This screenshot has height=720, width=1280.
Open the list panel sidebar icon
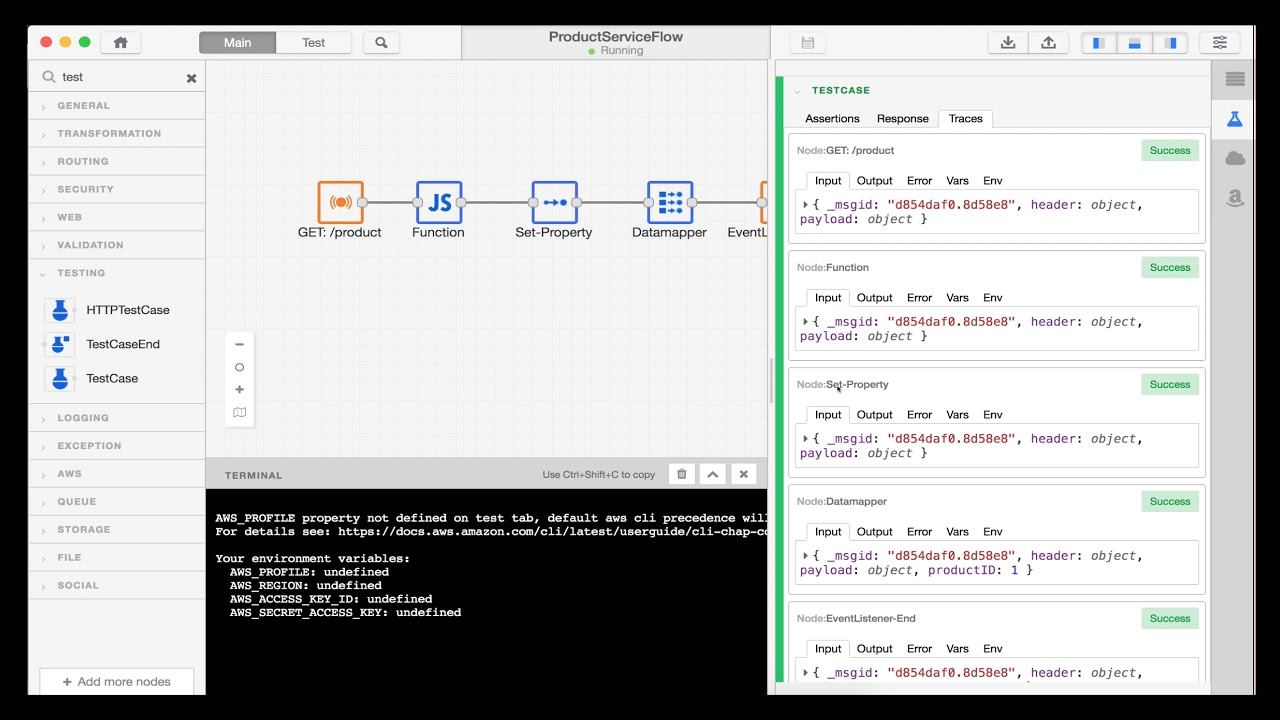pyautogui.click(x=1234, y=79)
